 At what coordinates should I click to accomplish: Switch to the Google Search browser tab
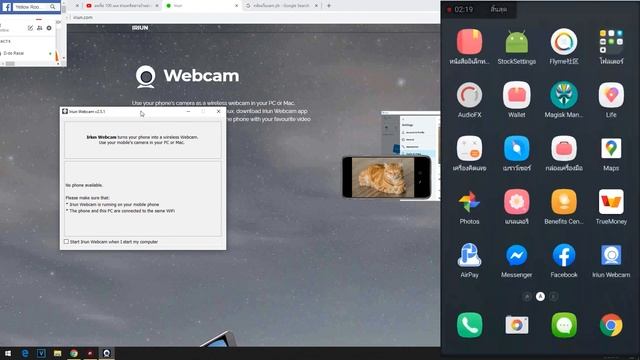(281, 6)
